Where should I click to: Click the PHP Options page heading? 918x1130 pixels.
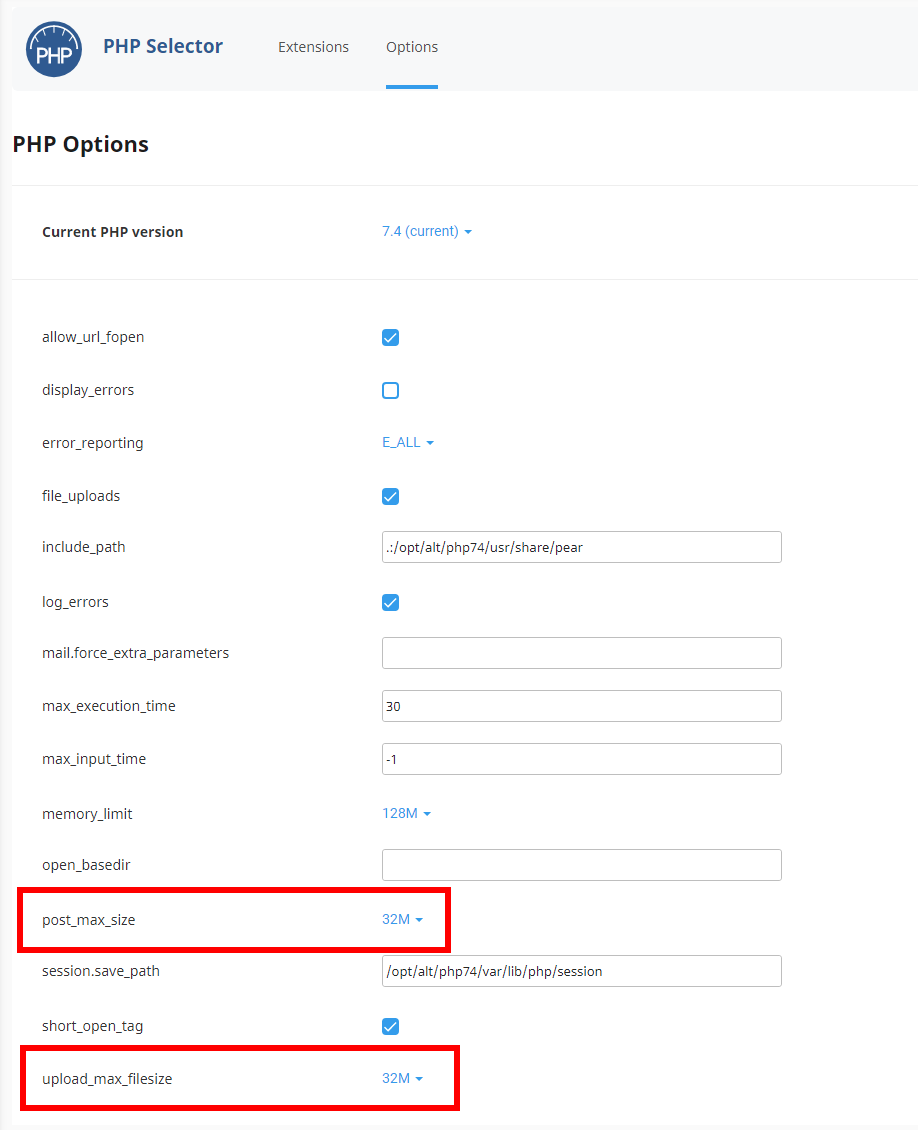(x=80, y=143)
